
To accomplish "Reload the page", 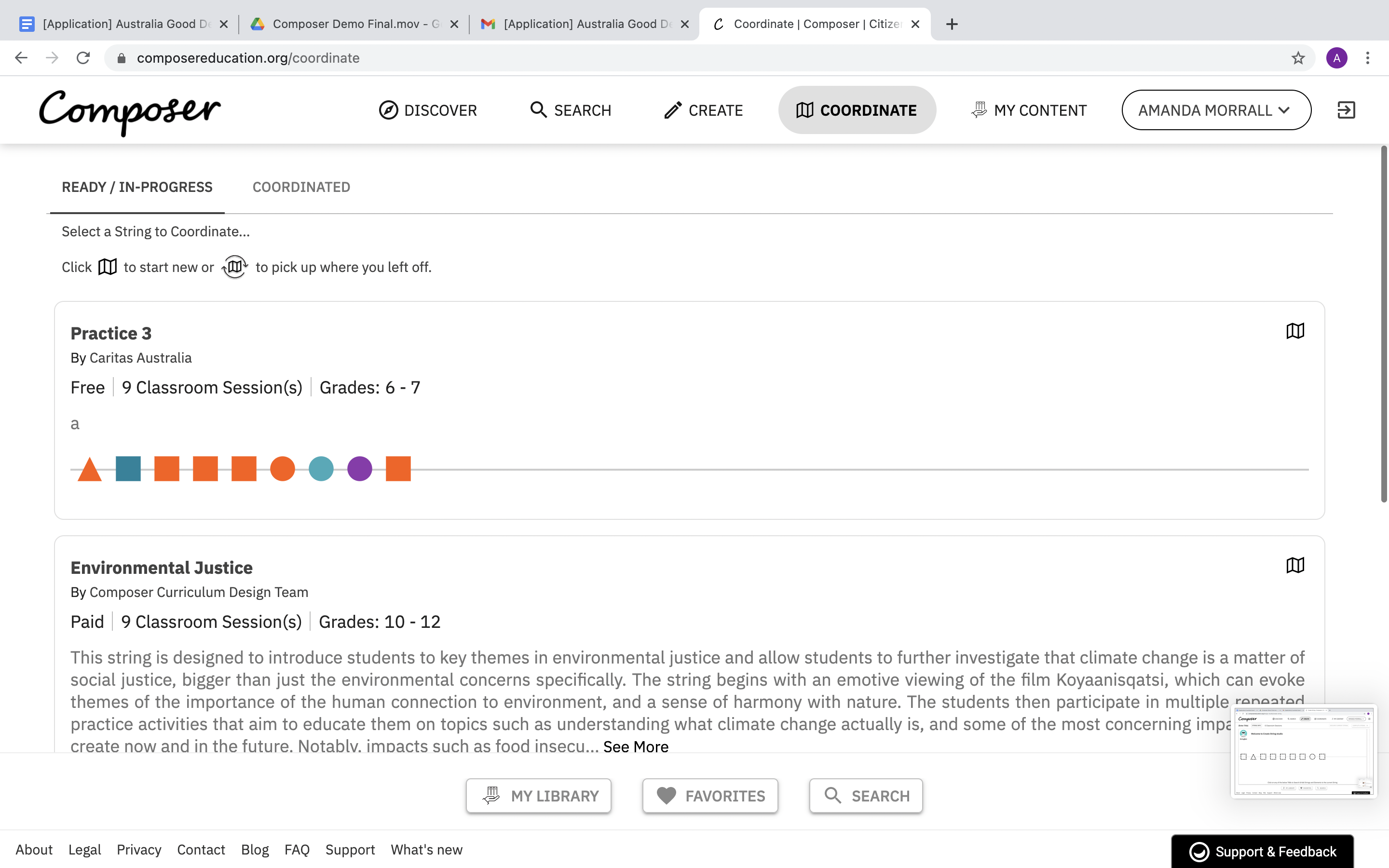I will (83, 58).
